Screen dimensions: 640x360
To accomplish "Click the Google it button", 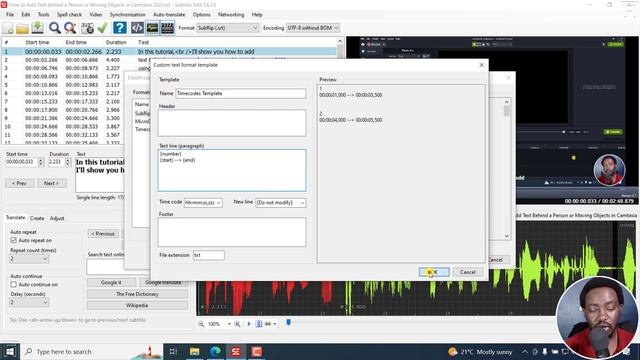I will 111,282.
